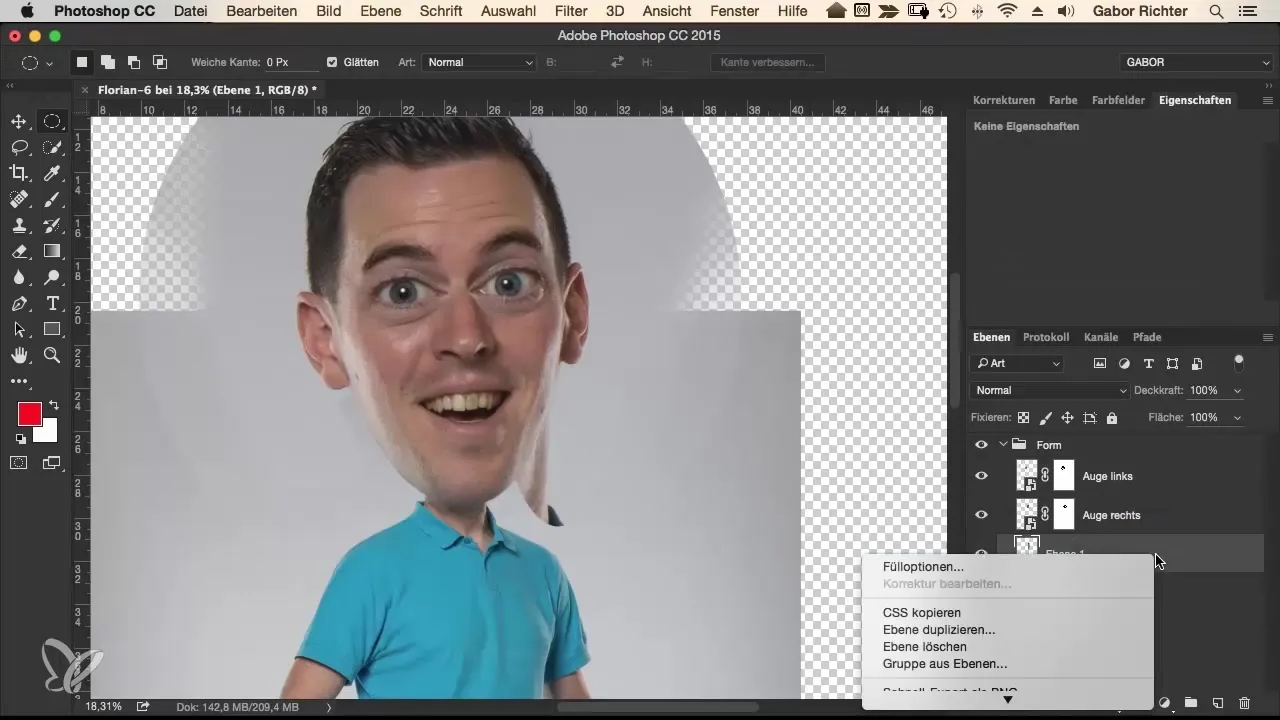Select the Eyedropper tool
The image size is (1280, 720).
[52, 174]
